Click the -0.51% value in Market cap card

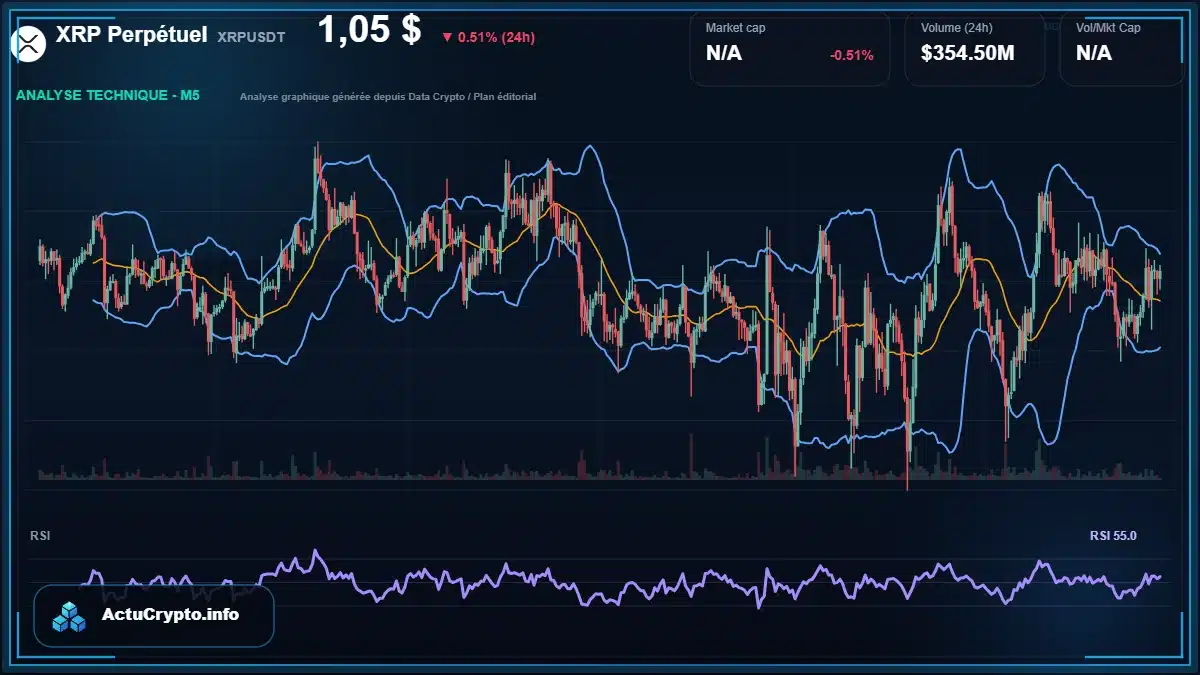coord(852,55)
